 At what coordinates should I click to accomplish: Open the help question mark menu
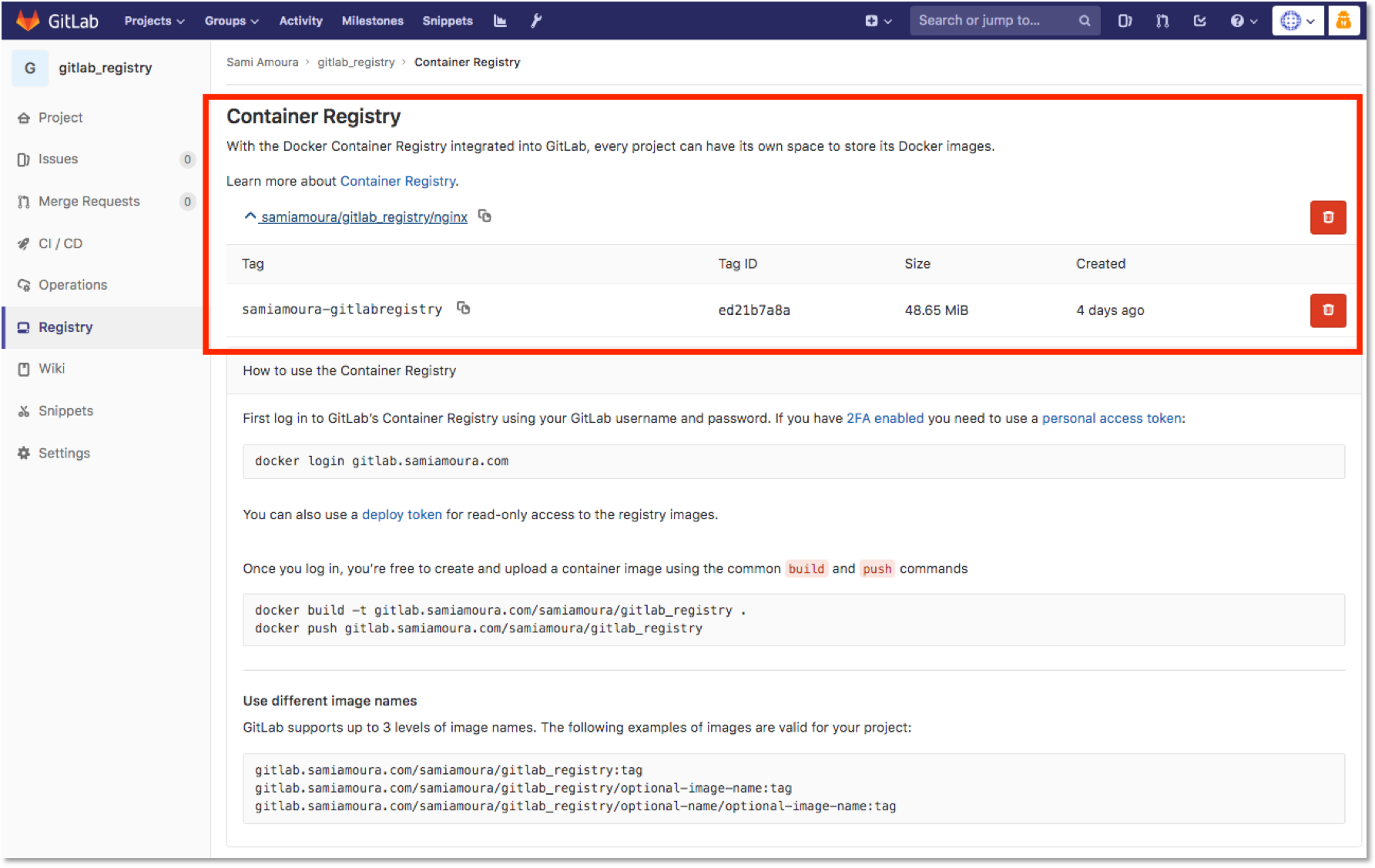1242,21
